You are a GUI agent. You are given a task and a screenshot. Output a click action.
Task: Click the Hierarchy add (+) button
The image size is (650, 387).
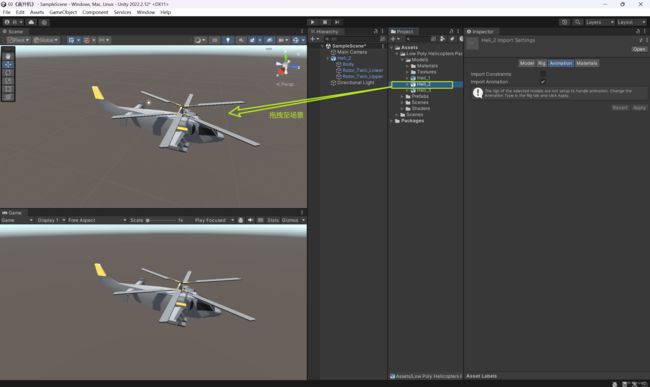pyautogui.click(x=314, y=39)
